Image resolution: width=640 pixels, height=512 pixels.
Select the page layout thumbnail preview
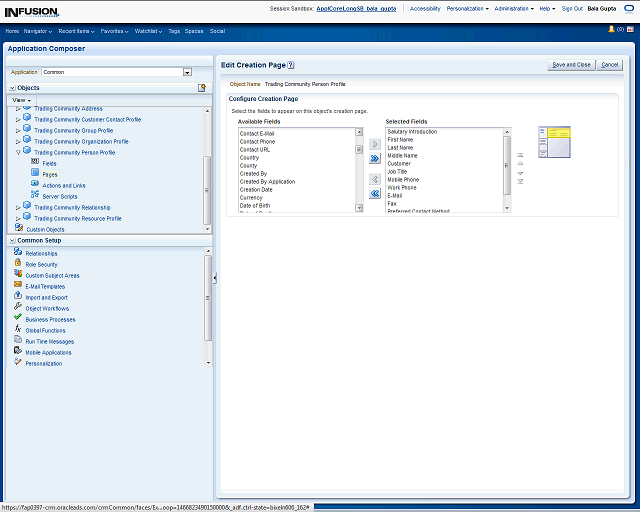pos(553,142)
